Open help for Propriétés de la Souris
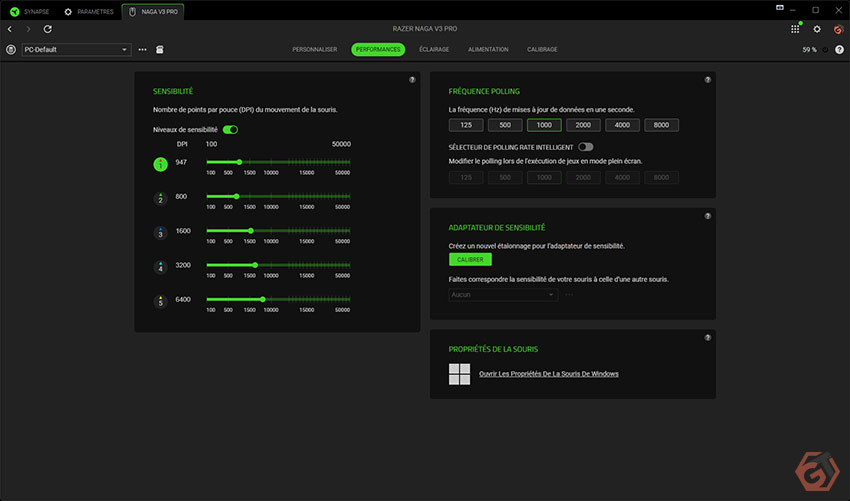This screenshot has height=501, width=850. [707, 337]
